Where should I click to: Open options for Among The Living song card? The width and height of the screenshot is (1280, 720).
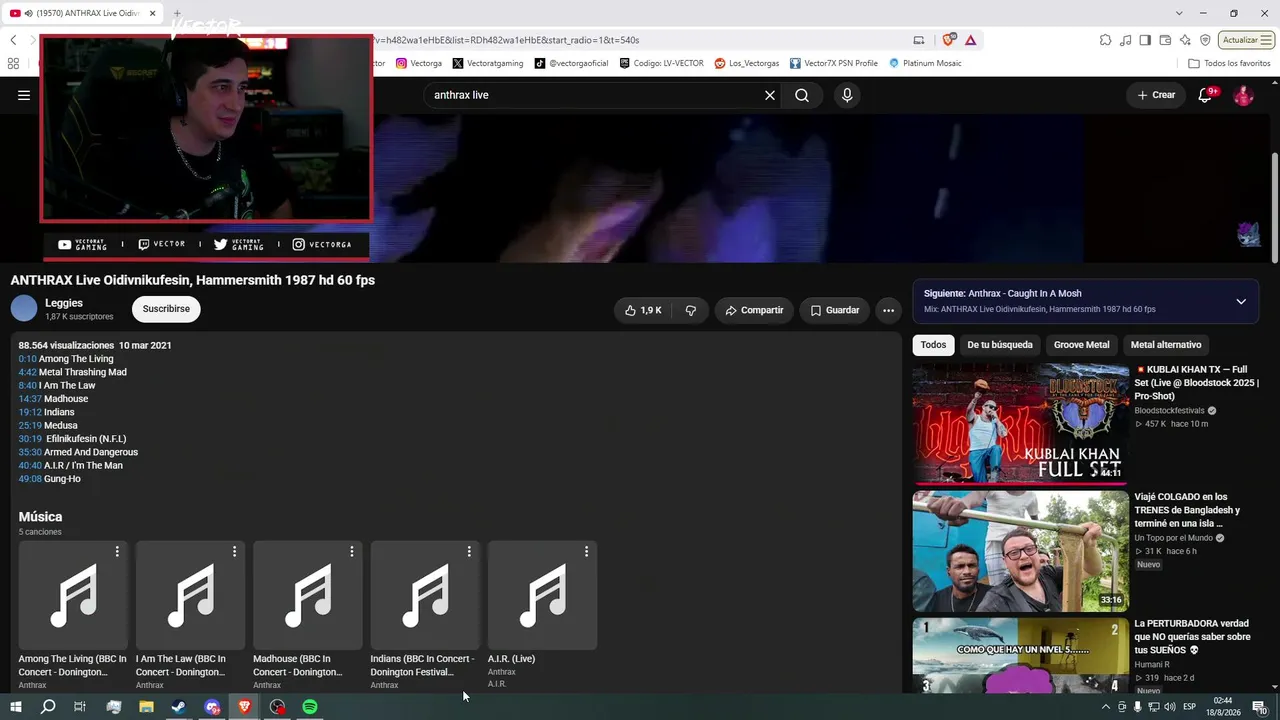[x=117, y=552]
